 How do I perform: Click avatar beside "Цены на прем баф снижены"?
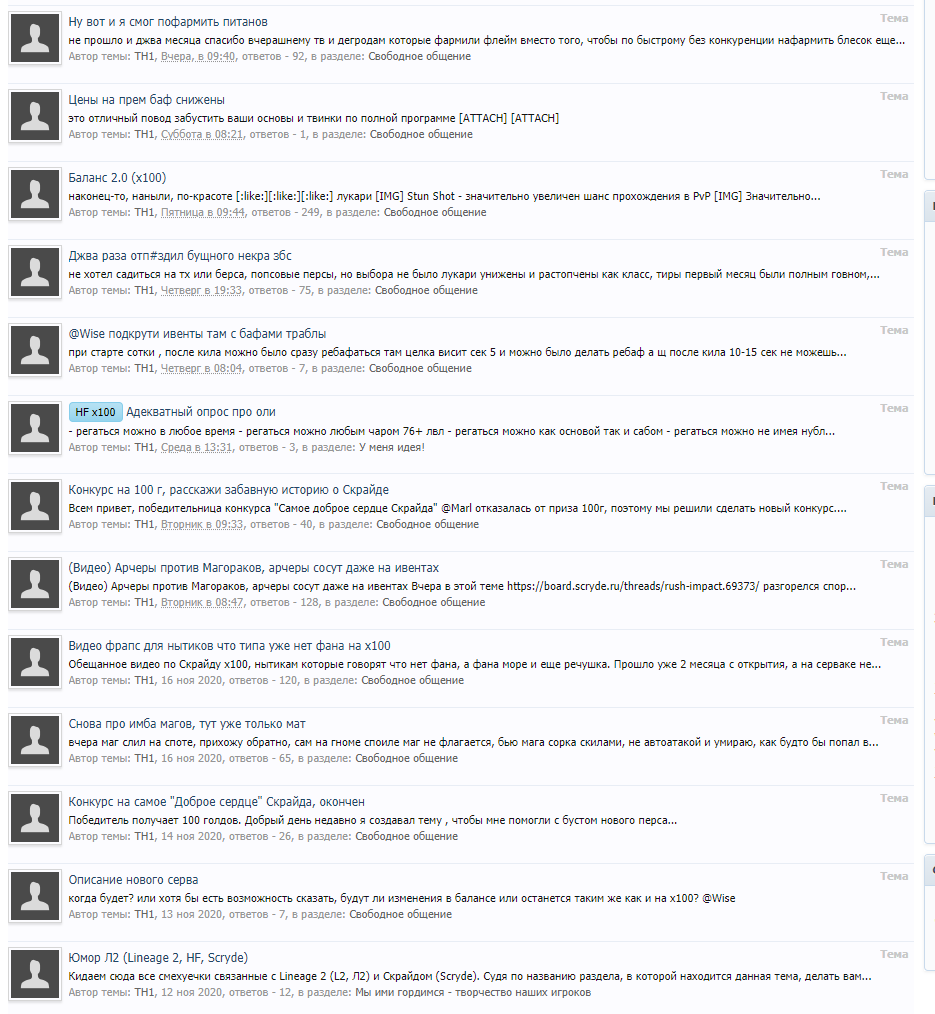click(x=35, y=116)
